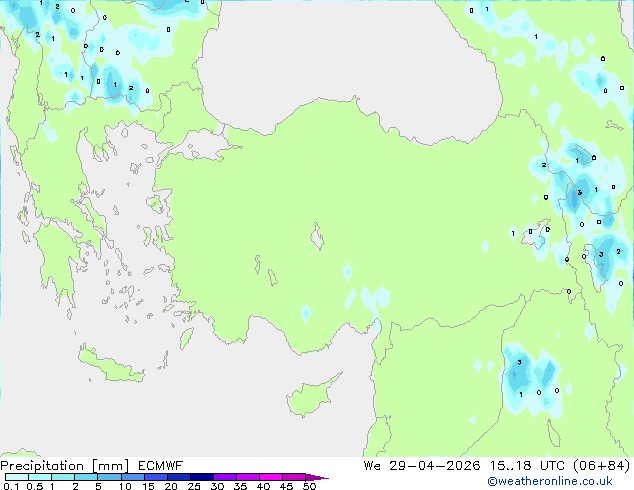The height and width of the screenshot is (490, 634).
Task: Click the "50" legend scale label
Action: coord(310,486)
